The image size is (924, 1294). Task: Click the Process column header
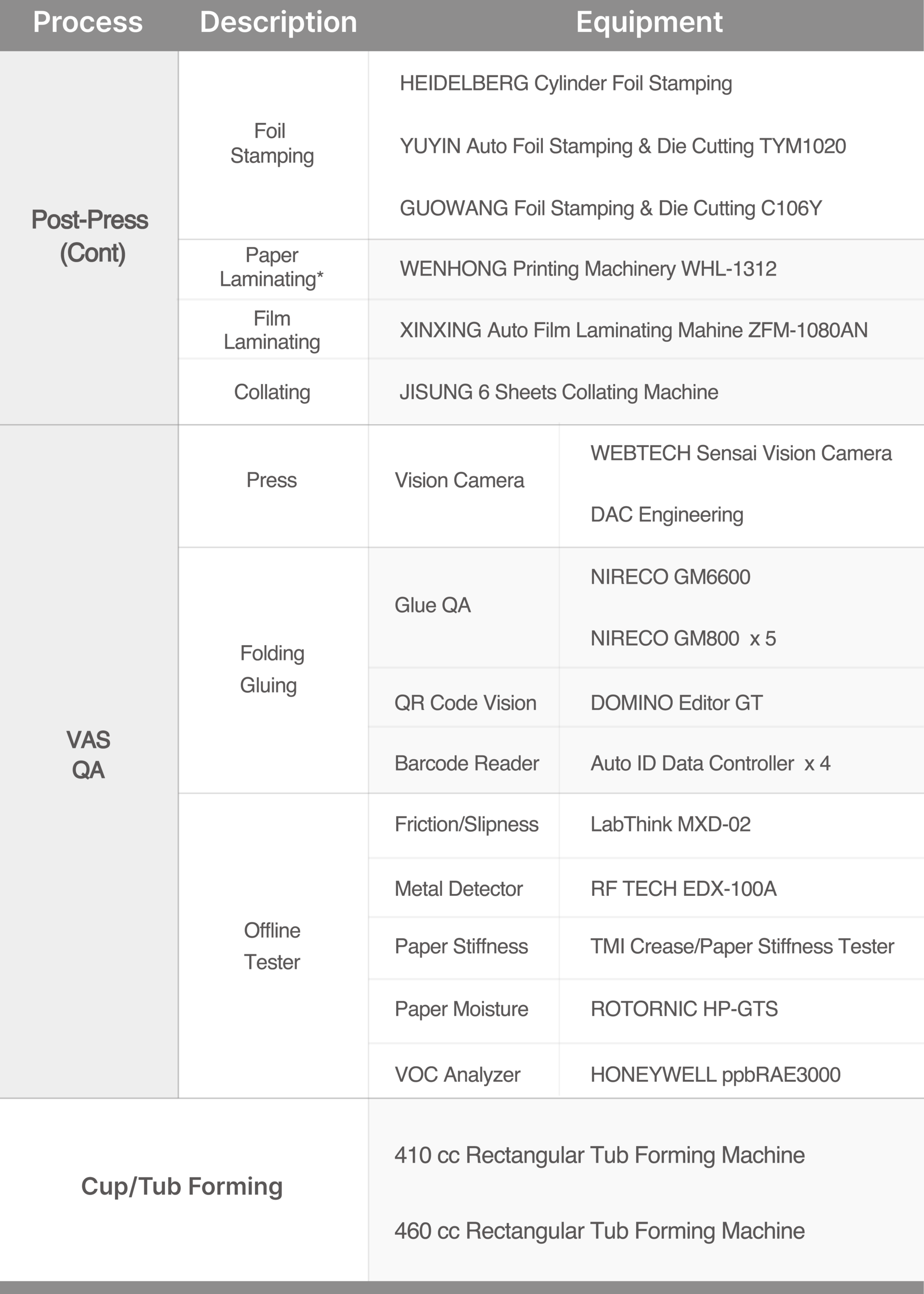coord(88,23)
